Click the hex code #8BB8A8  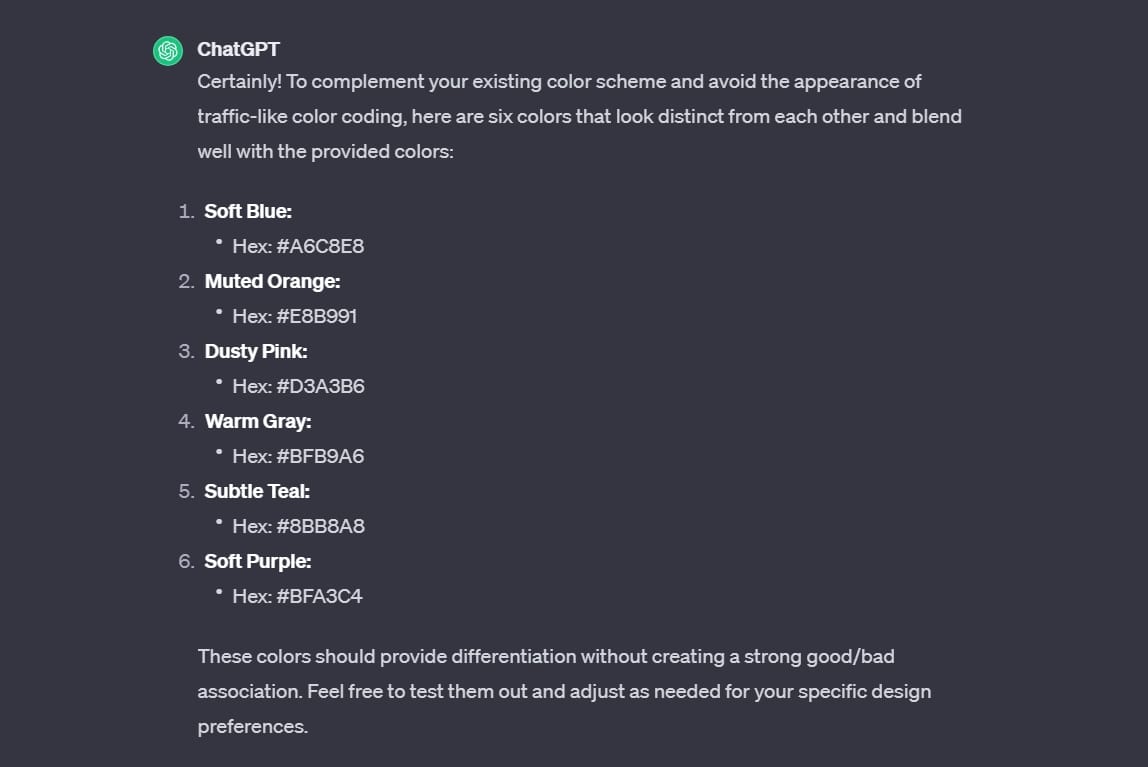click(320, 526)
